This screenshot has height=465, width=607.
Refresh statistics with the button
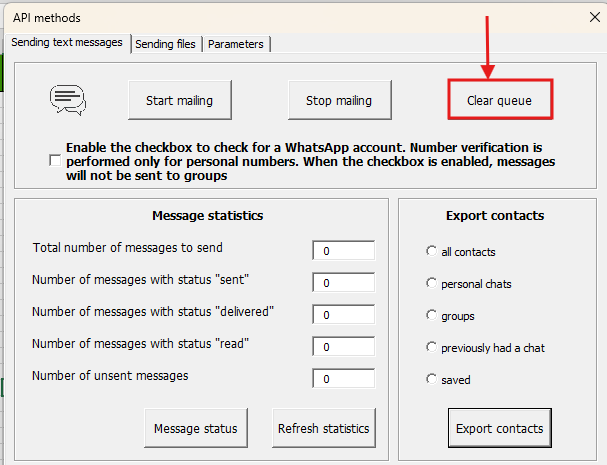click(x=323, y=428)
